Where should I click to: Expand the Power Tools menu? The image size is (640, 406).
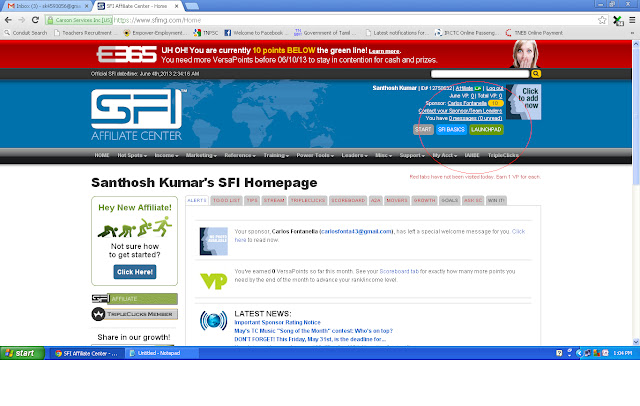point(315,155)
